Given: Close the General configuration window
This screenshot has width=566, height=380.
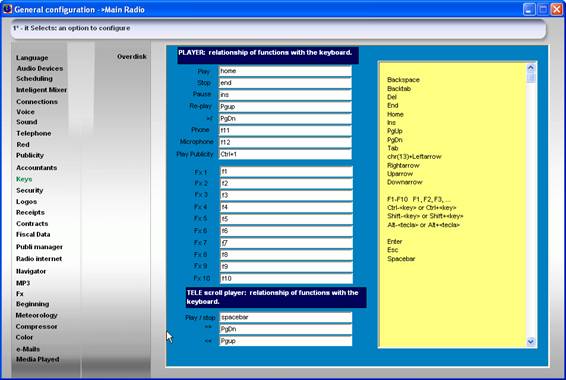Looking at the screenshot, I should (x=557, y=9).
